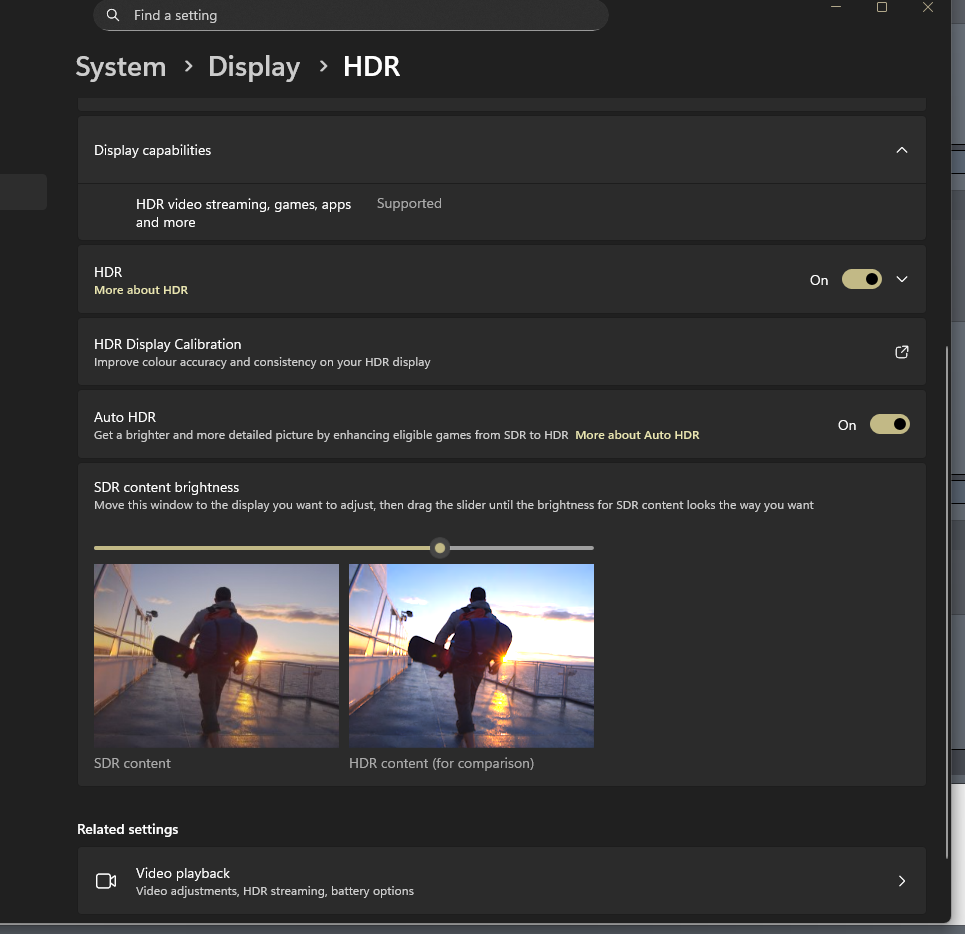965x934 pixels.
Task: Click the Supported status text
Action: pos(409,204)
